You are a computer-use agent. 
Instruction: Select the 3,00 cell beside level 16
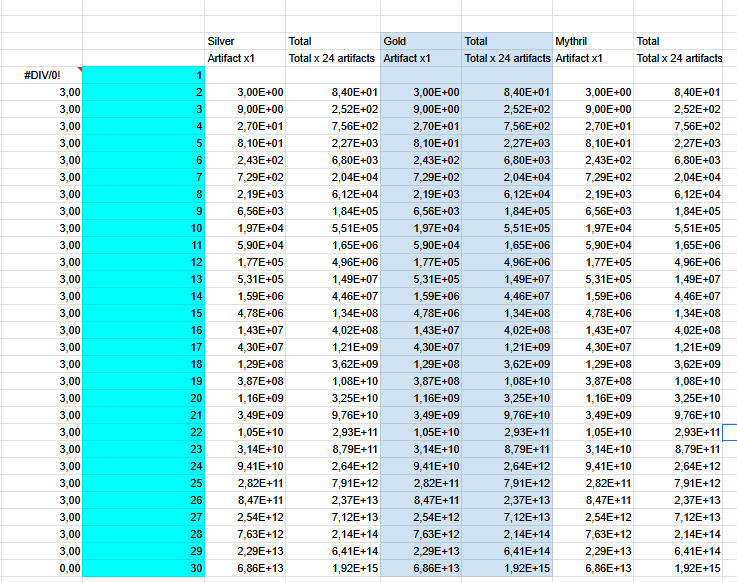pos(42,330)
